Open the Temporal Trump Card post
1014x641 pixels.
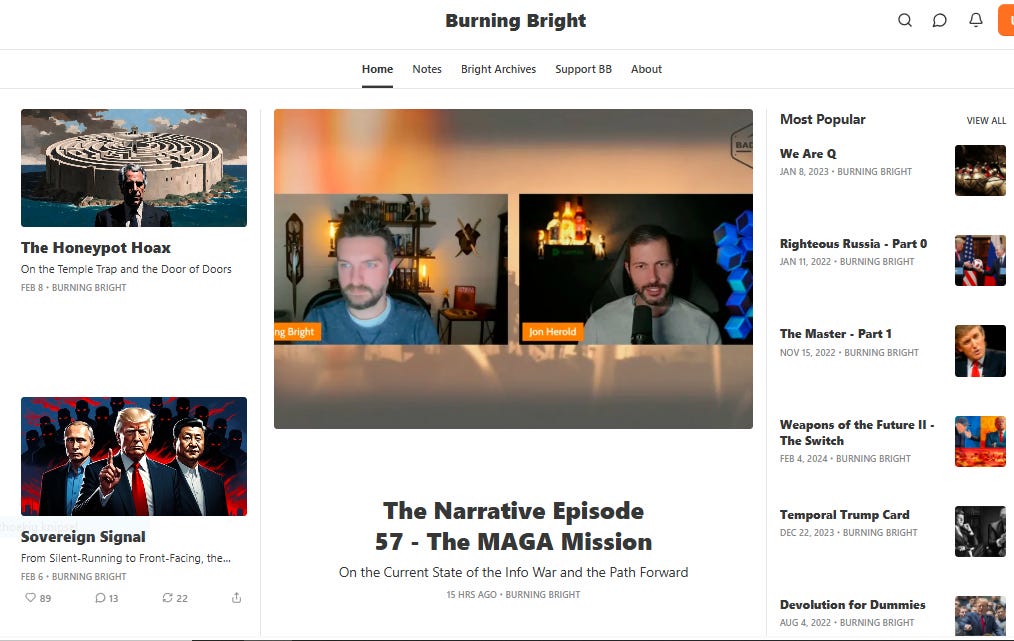click(844, 515)
